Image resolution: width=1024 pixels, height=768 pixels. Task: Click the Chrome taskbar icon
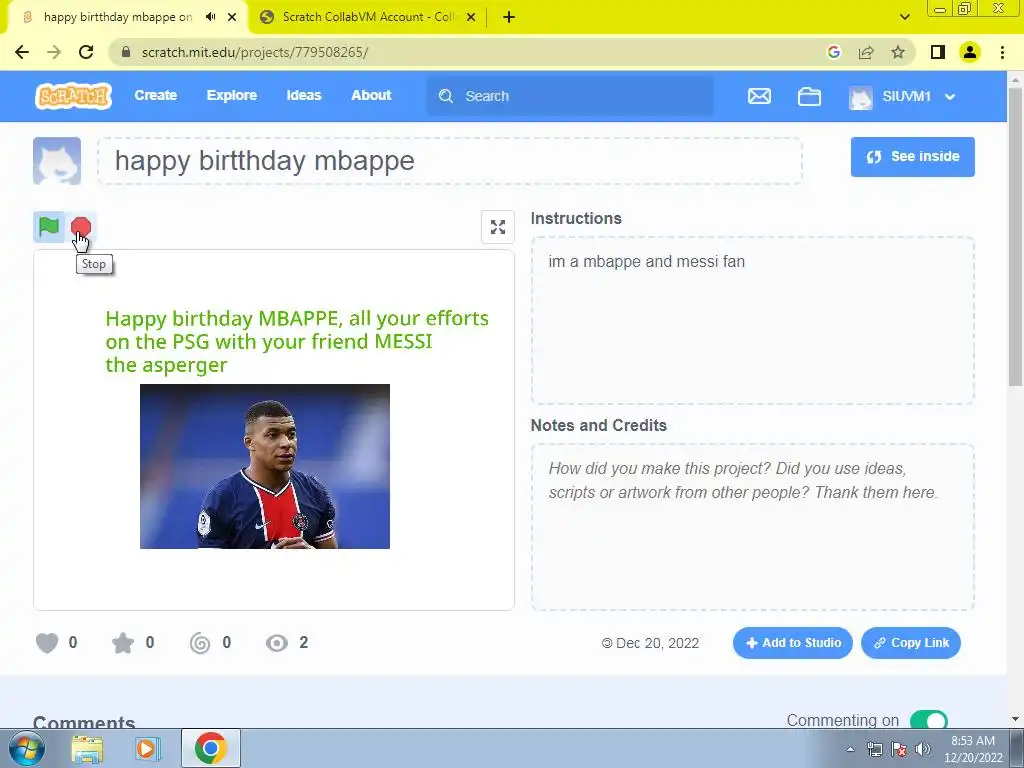[x=210, y=748]
